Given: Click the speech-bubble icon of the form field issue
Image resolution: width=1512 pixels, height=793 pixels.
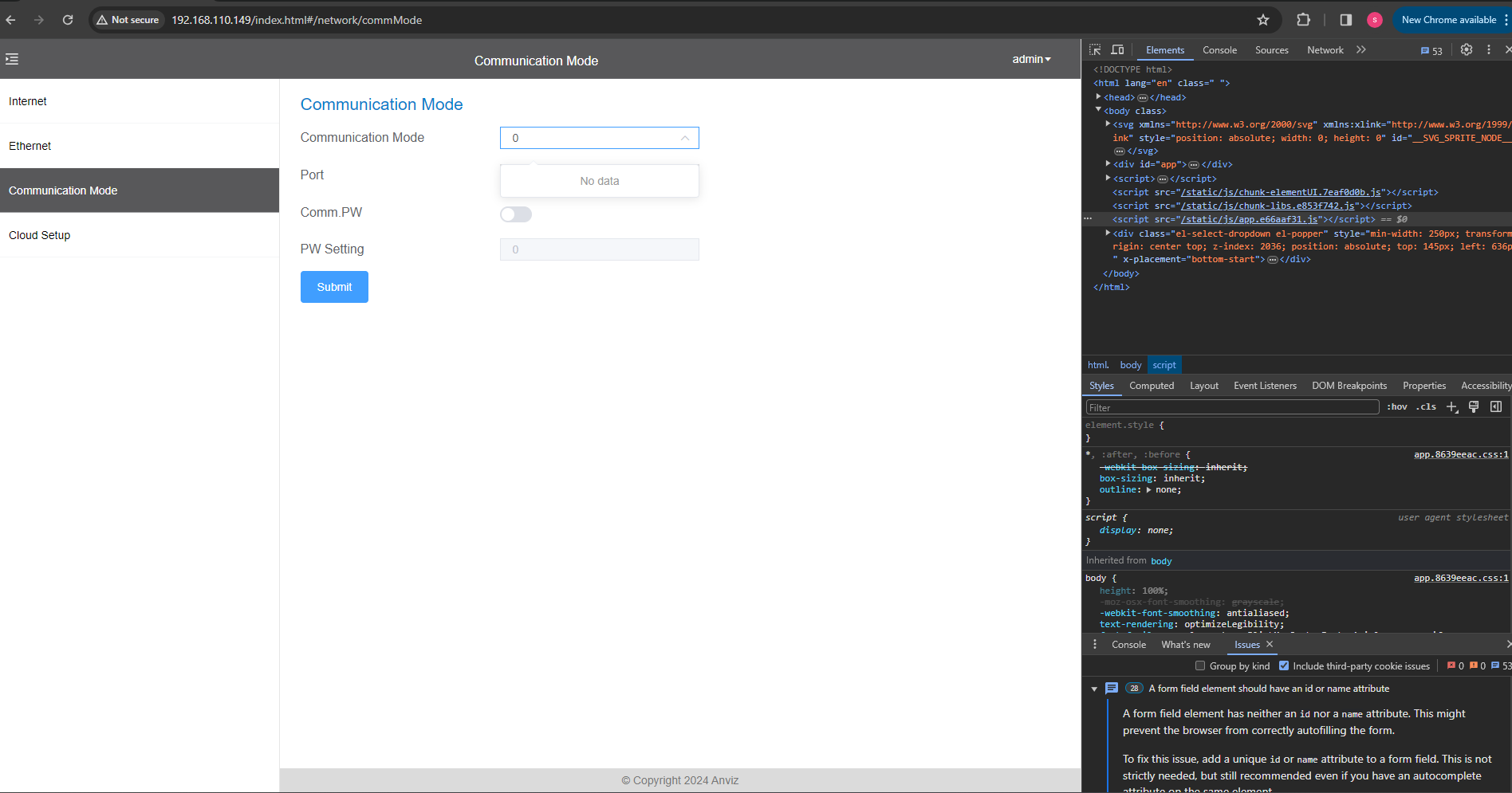Looking at the screenshot, I should click(x=1112, y=689).
